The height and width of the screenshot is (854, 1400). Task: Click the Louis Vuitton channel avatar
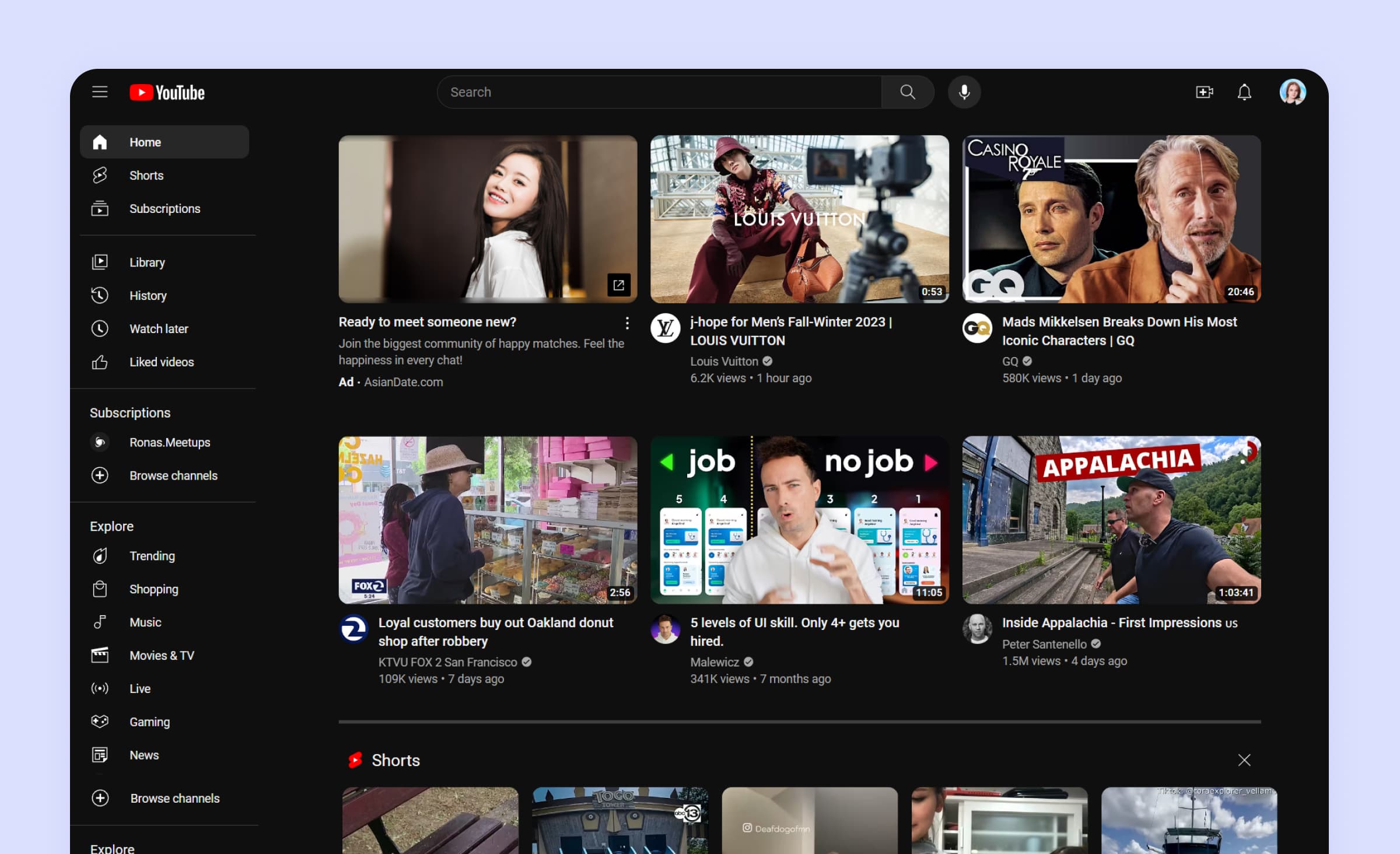(x=665, y=328)
